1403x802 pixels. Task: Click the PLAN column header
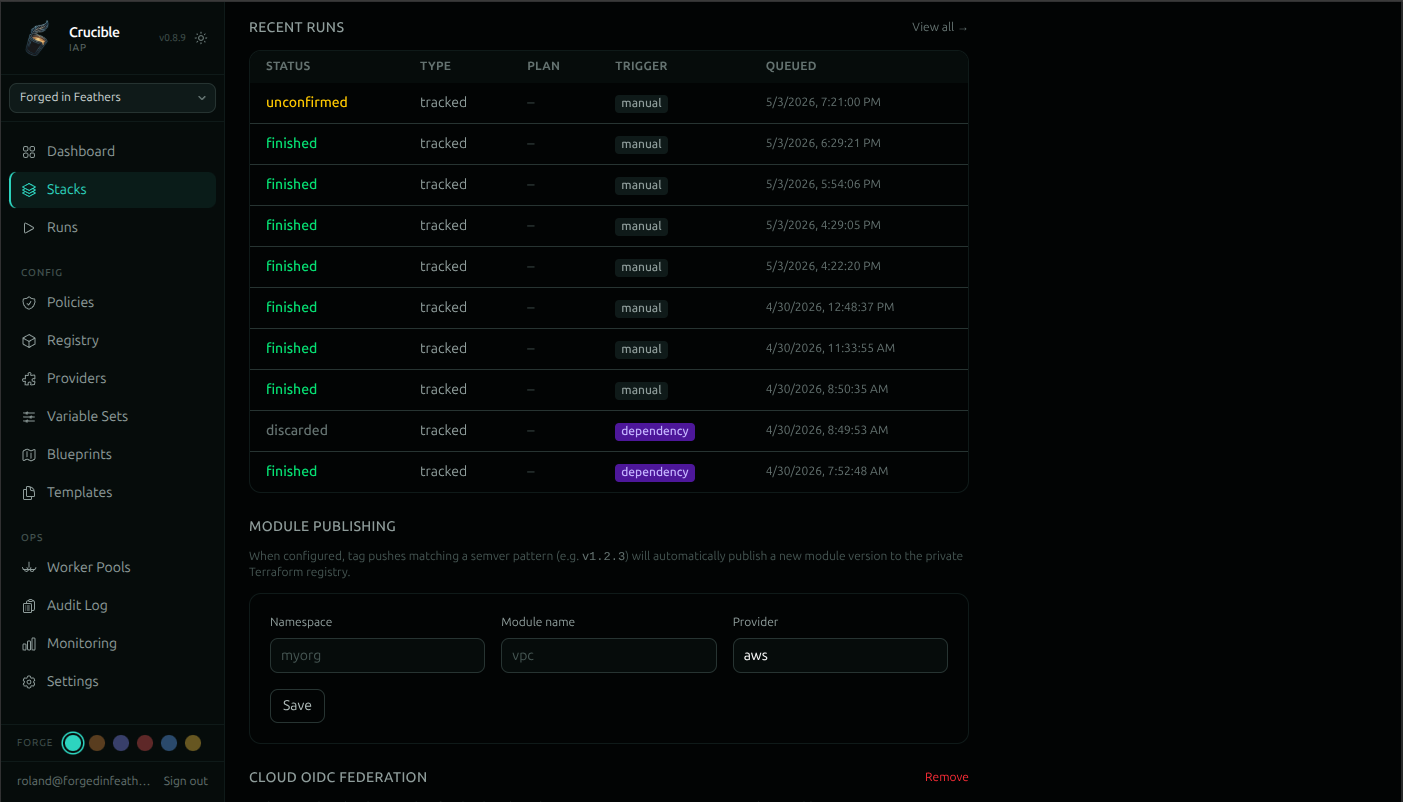pos(543,66)
